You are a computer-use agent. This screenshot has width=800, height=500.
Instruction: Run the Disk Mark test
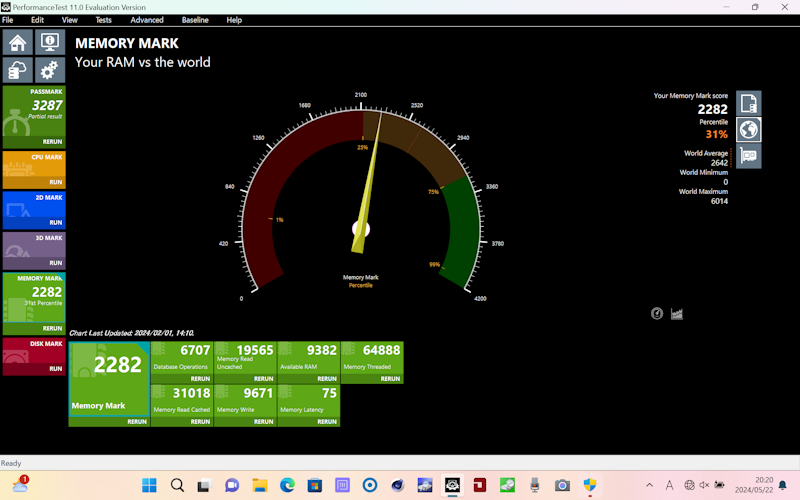[x=56, y=368]
